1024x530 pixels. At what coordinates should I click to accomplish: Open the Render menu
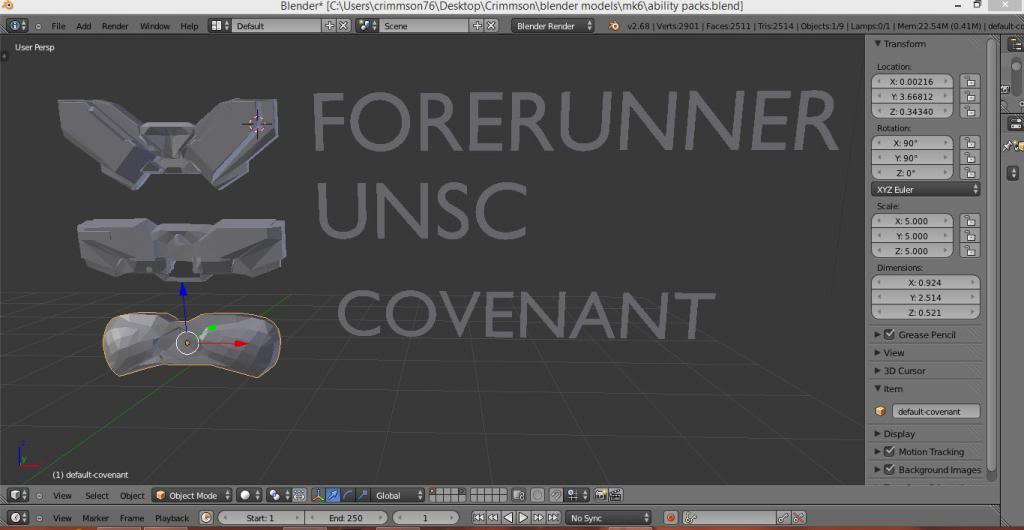tap(115, 26)
